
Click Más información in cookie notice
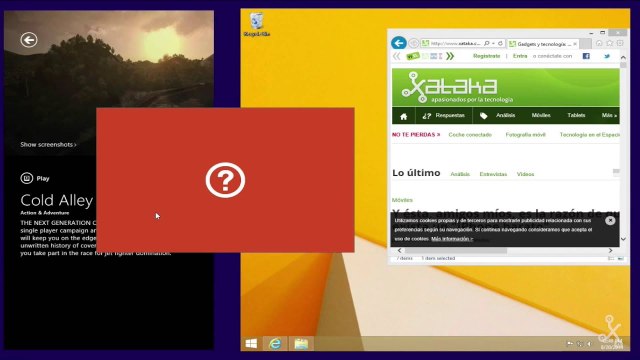click(x=452, y=239)
